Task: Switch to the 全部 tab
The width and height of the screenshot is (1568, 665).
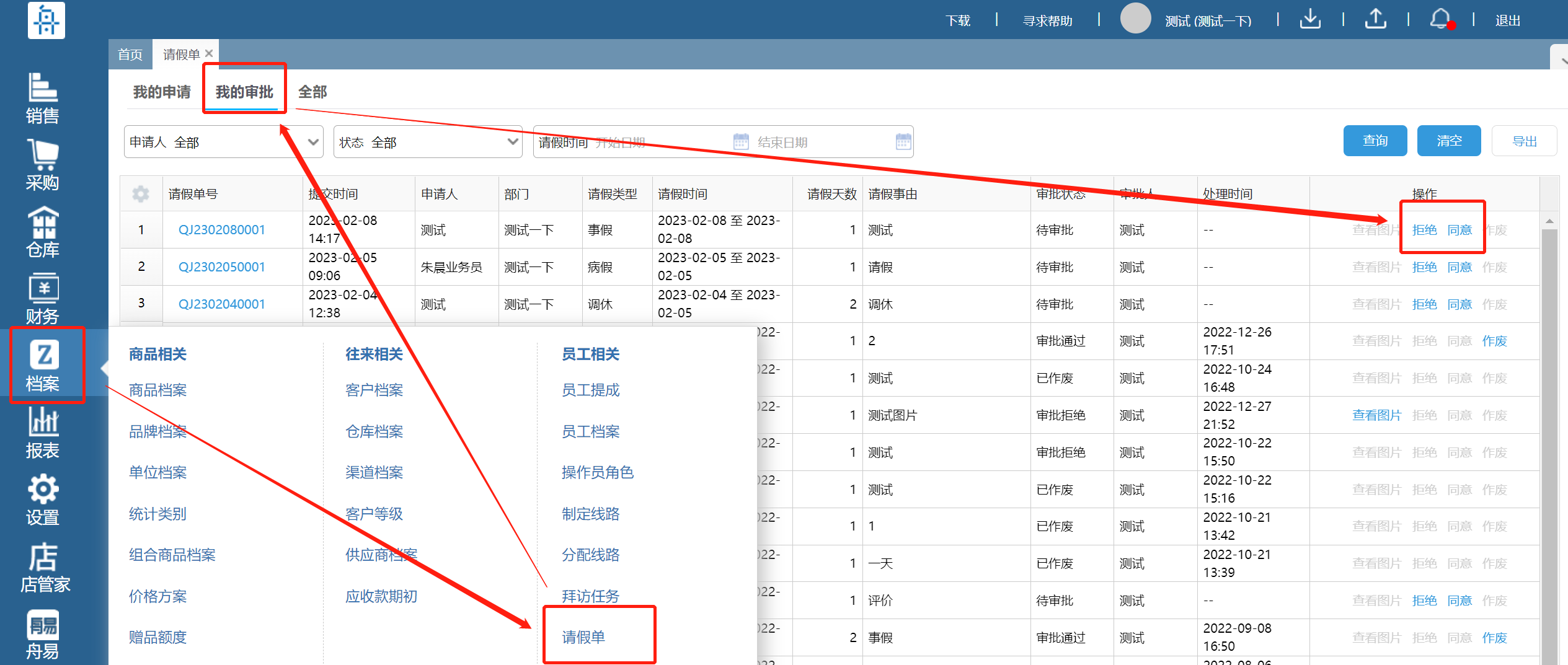Action: [x=312, y=92]
